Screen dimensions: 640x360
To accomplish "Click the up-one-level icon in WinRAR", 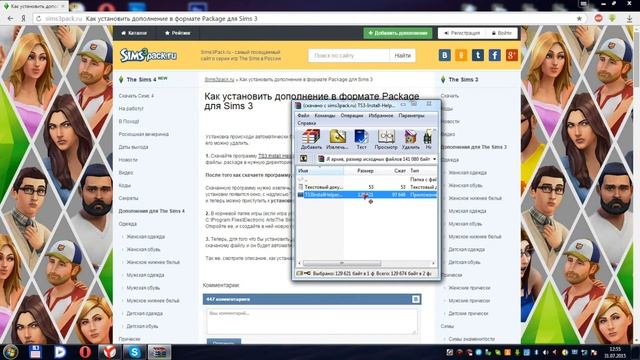I will [x=303, y=159].
